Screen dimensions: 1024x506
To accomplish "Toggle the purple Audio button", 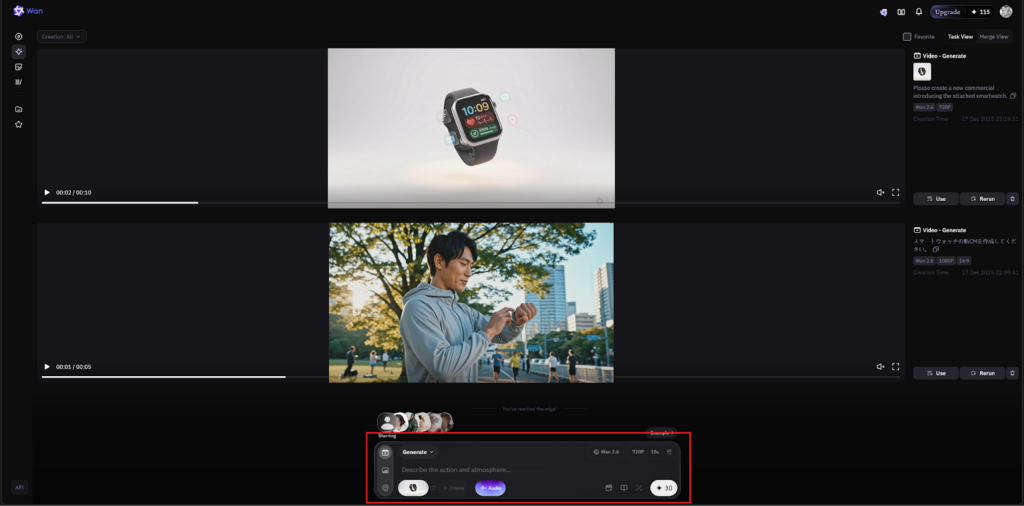I will tap(490, 488).
